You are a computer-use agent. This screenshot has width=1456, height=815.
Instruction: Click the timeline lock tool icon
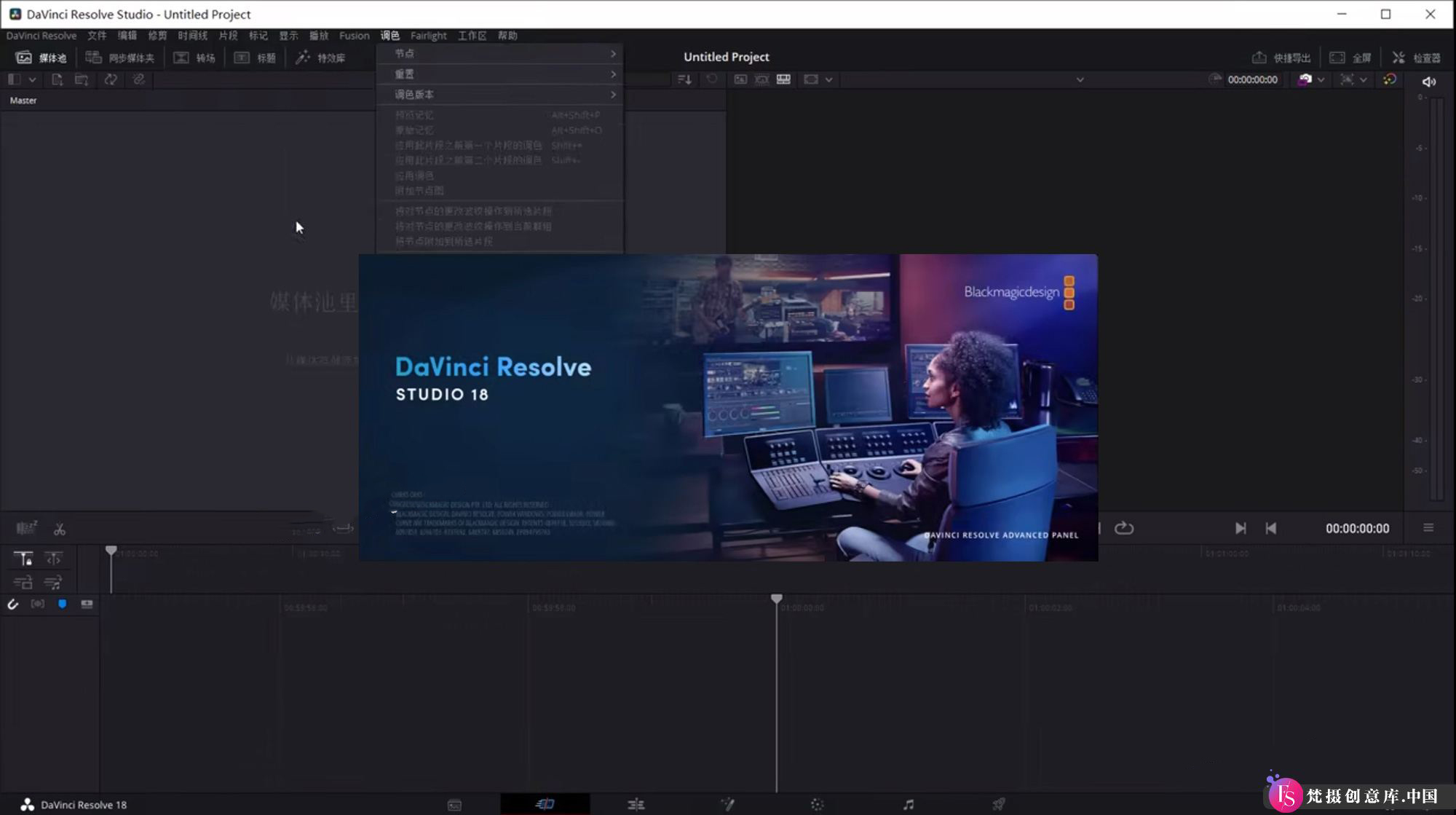click(23, 559)
